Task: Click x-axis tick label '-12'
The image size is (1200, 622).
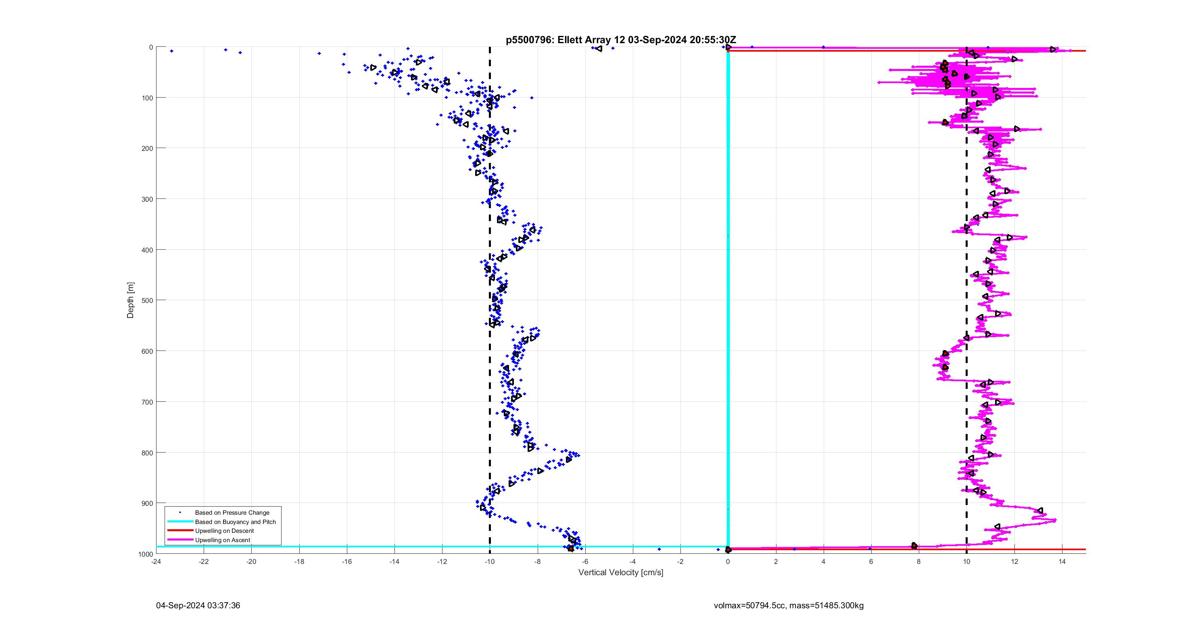Action: pyautogui.click(x=442, y=561)
